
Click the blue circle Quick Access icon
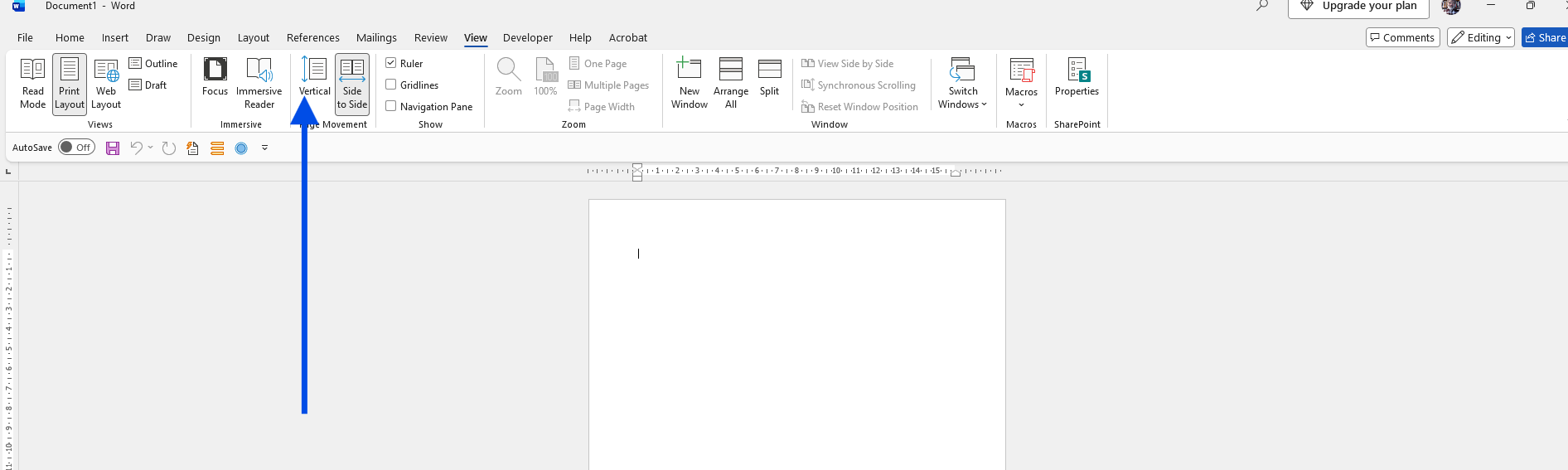tap(241, 148)
